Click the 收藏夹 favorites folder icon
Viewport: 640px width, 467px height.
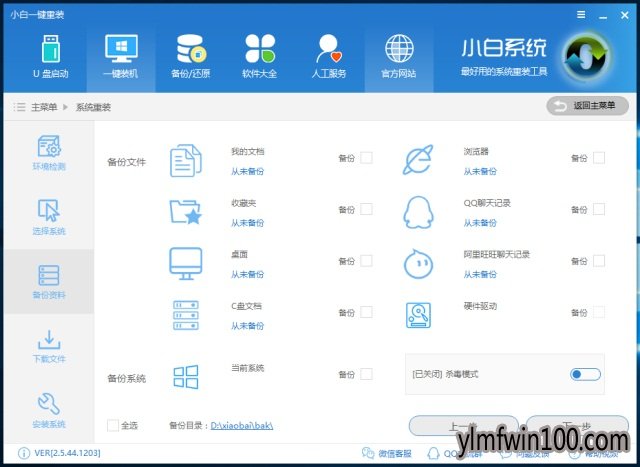186,212
